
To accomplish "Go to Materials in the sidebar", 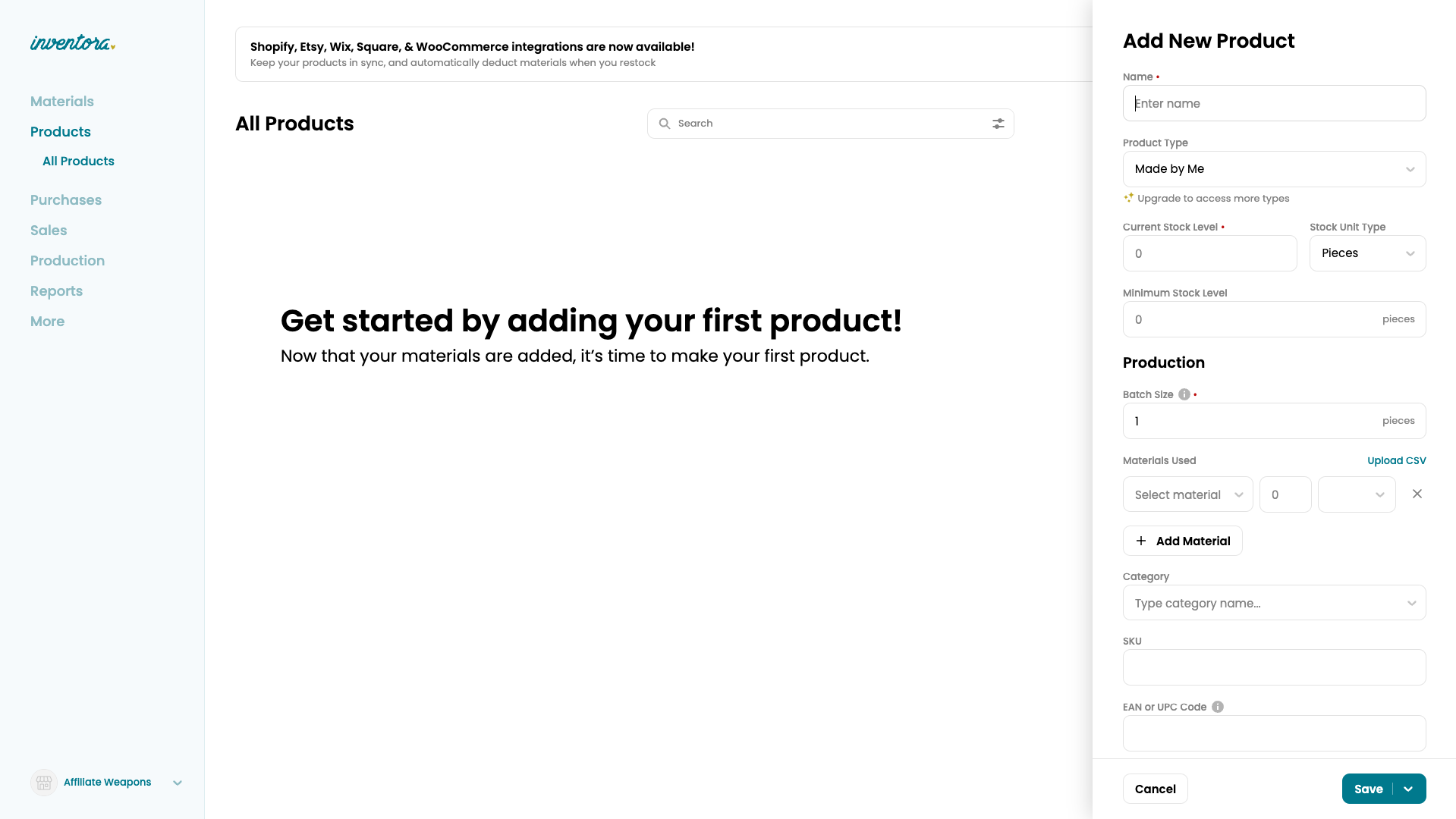I will (x=62, y=102).
